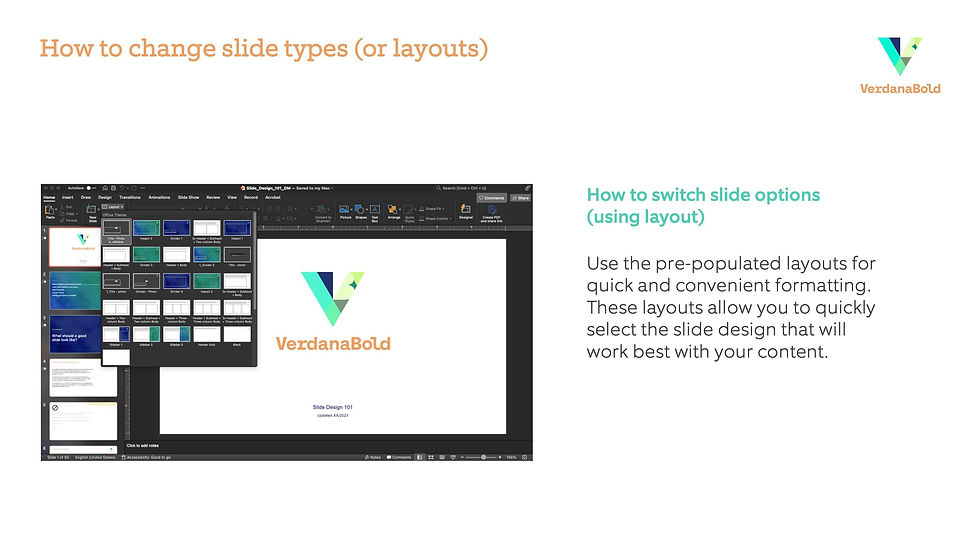Open the Layout dropdown button

click(x=113, y=207)
